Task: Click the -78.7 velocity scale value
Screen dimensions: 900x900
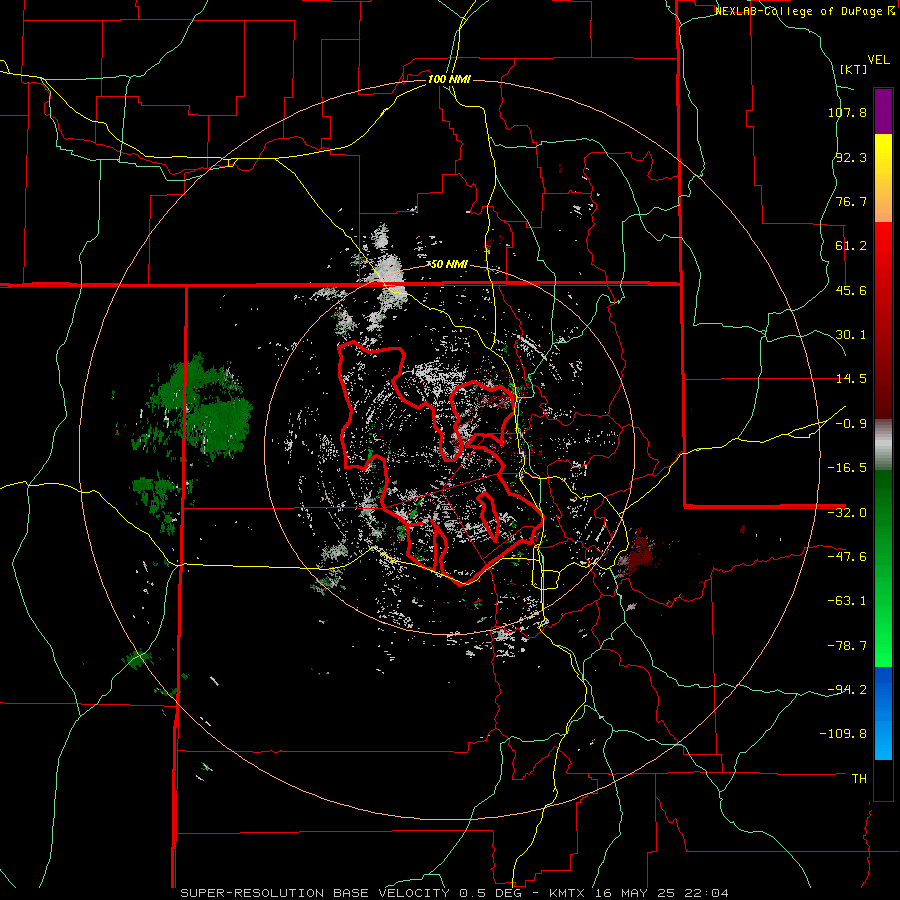Action: tap(847, 646)
